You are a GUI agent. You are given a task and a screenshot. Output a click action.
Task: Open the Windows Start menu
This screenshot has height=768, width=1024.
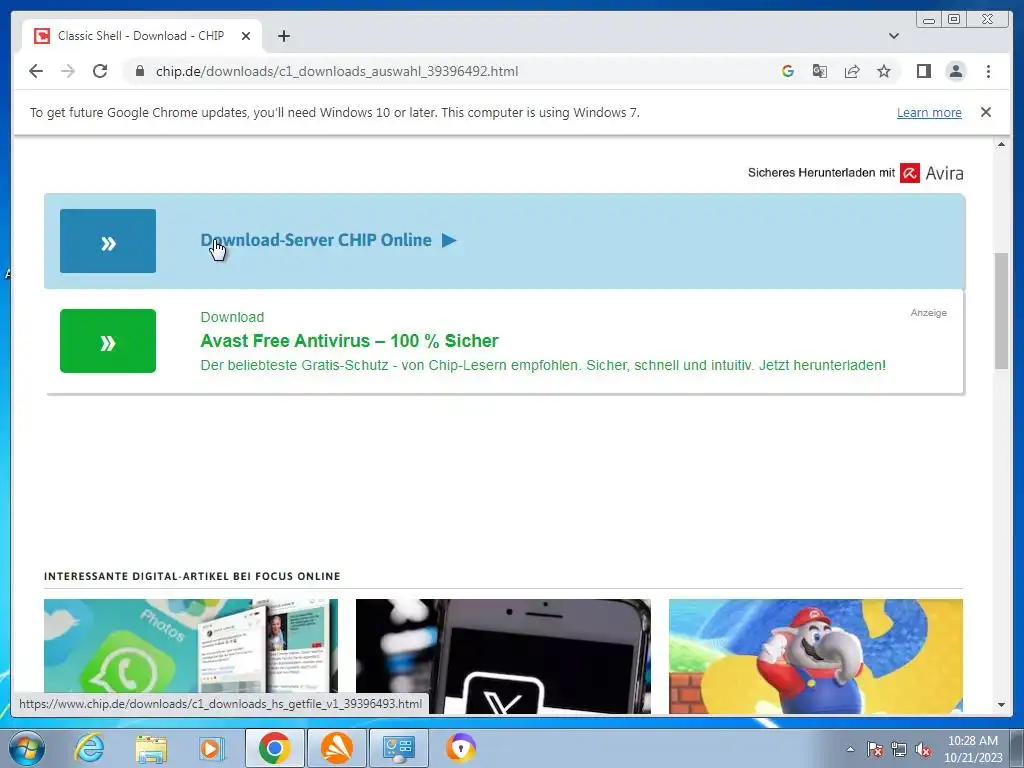click(x=27, y=748)
